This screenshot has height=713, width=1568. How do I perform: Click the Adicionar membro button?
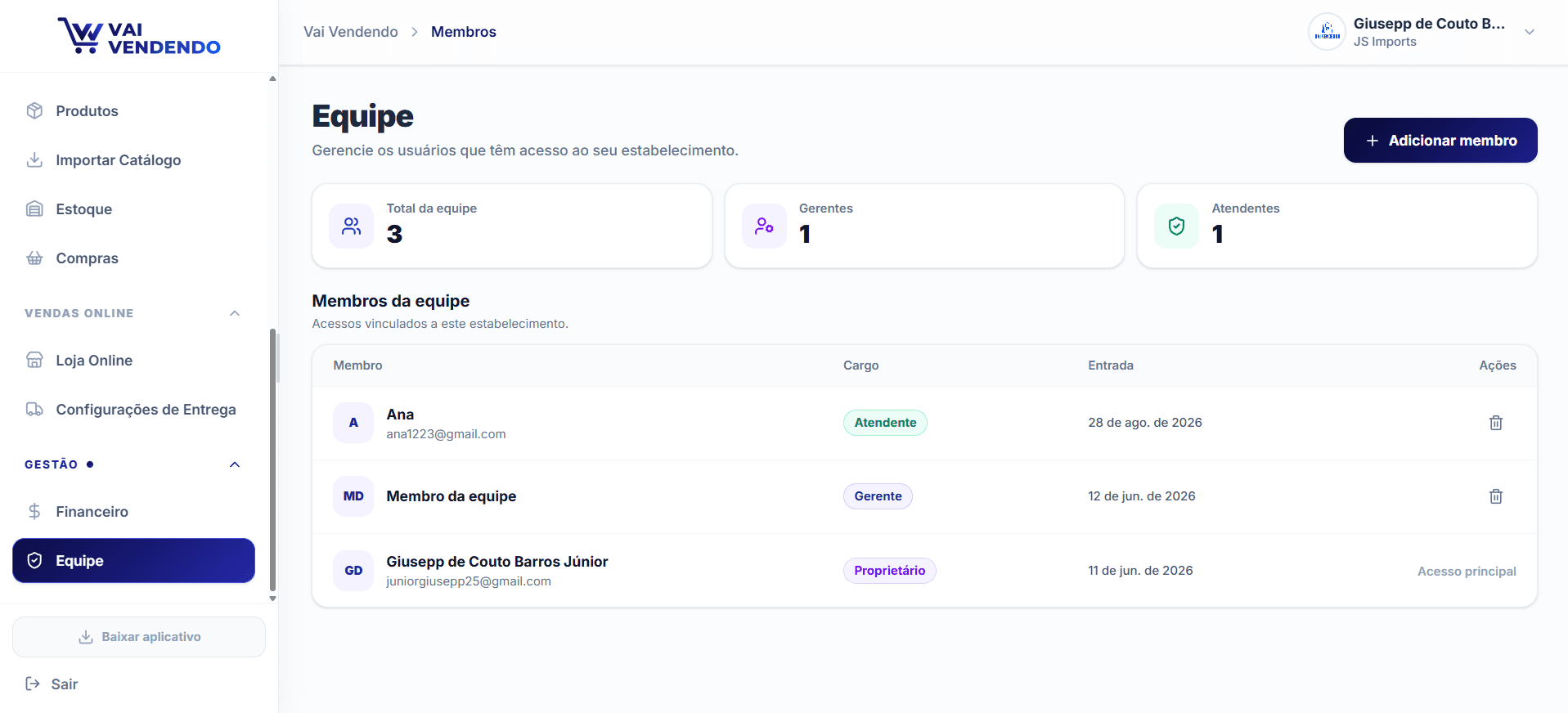coord(1440,141)
